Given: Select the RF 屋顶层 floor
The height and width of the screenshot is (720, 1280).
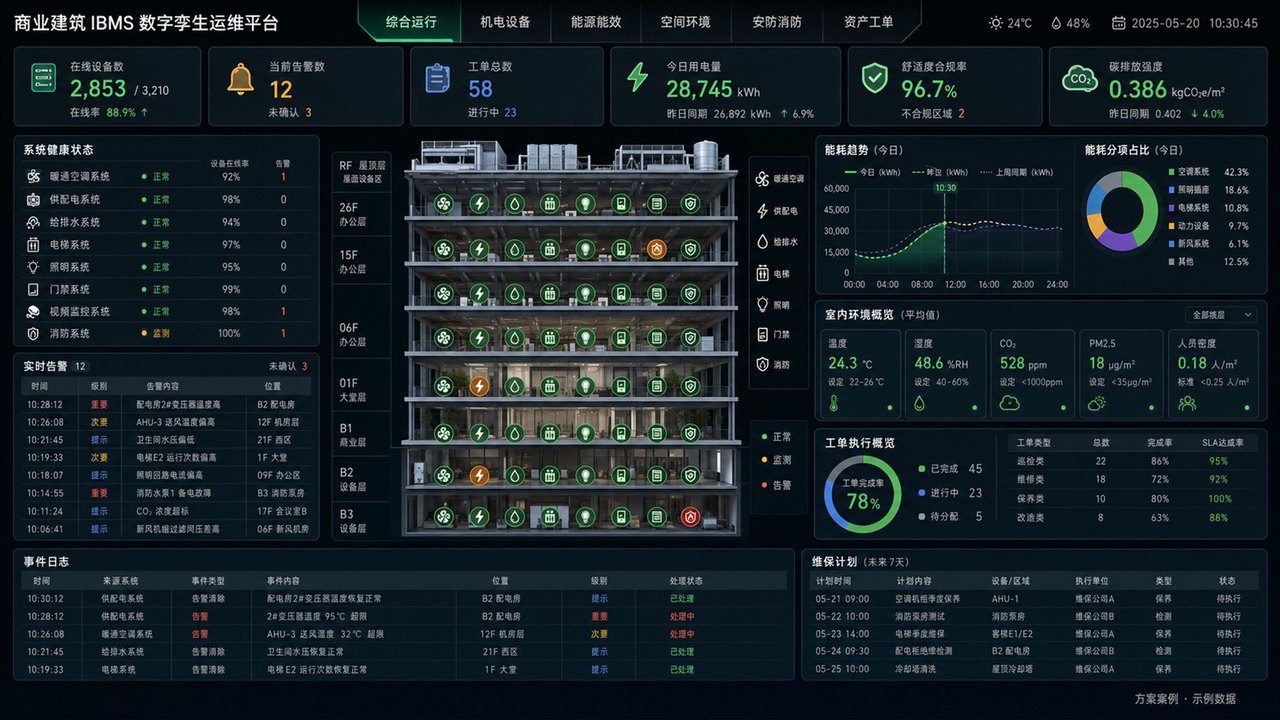Looking at the screenshot, I should [x=362, y=172].
